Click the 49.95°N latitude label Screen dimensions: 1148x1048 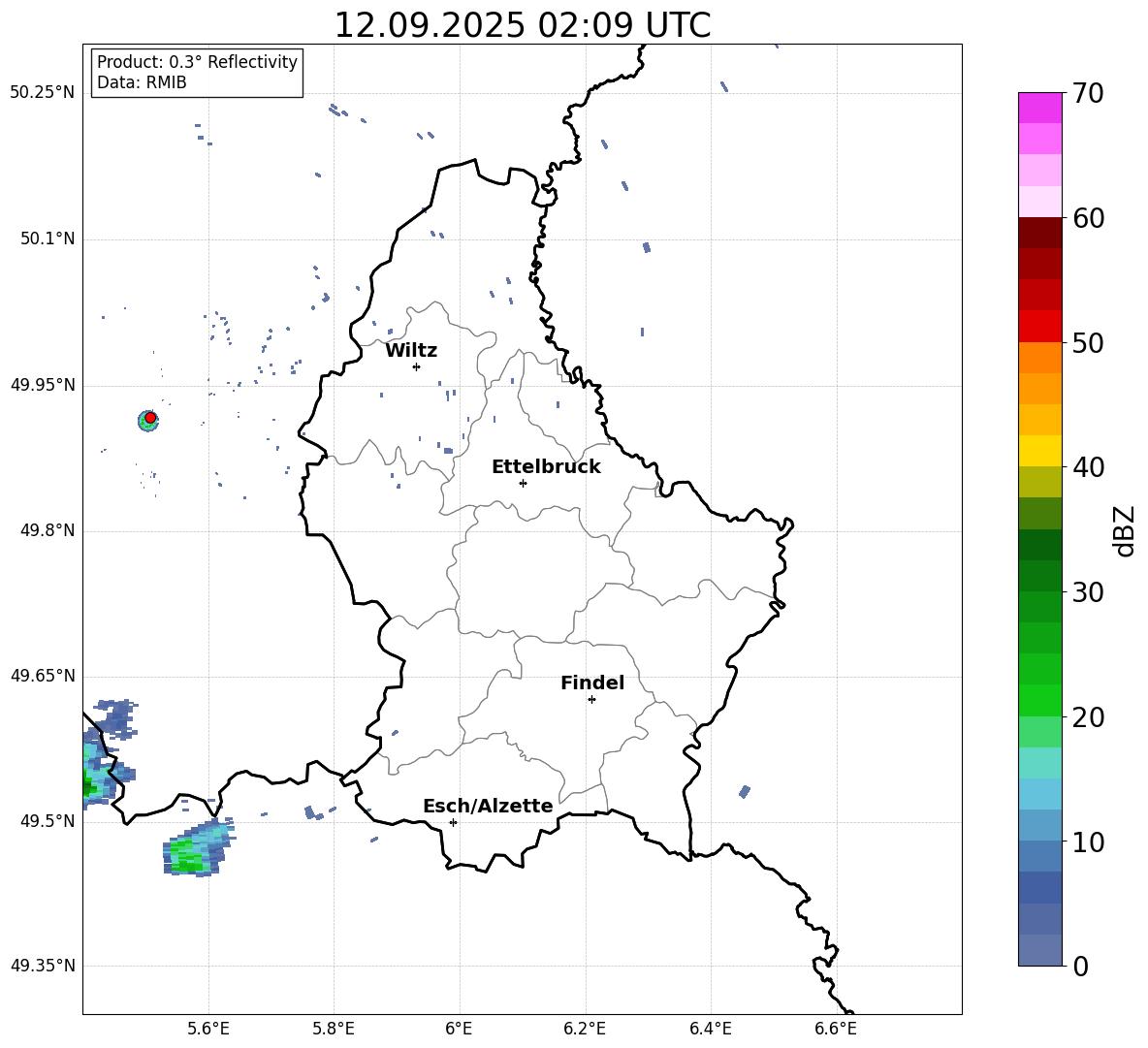coord(43,385)
